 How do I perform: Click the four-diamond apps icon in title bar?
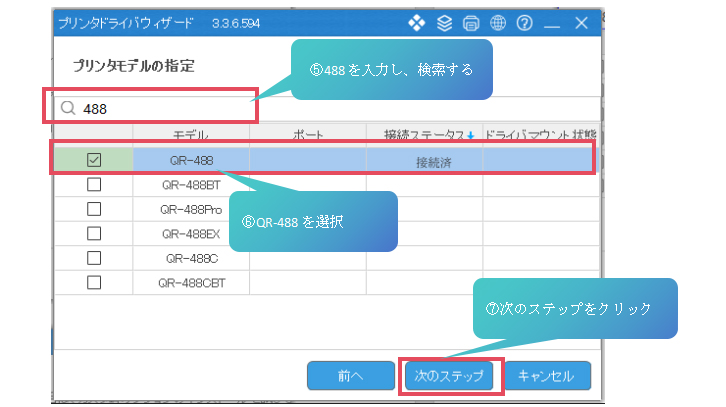tap(417, 23)
